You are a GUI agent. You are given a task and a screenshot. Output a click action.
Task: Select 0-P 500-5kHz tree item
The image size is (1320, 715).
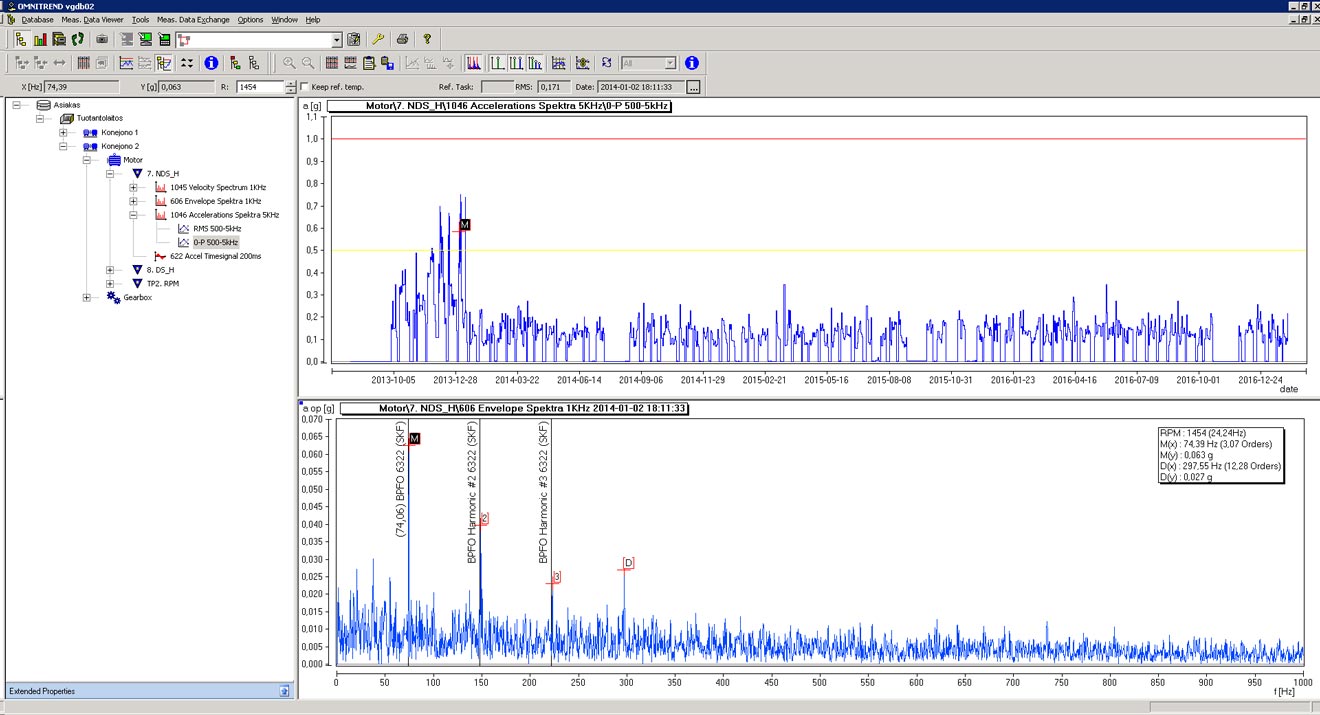(216, 242)
